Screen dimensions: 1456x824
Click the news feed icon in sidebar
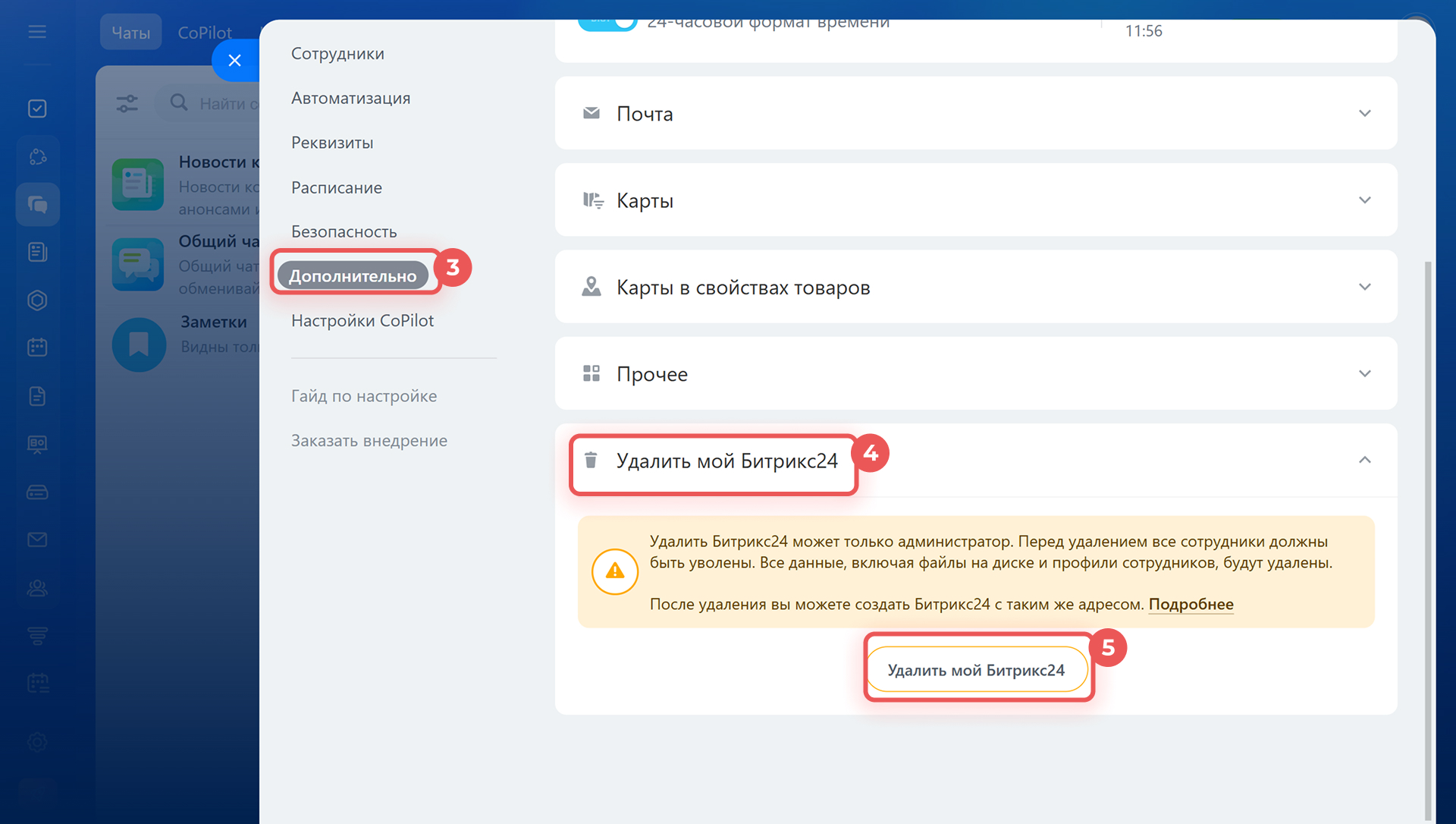coord(37,252)
